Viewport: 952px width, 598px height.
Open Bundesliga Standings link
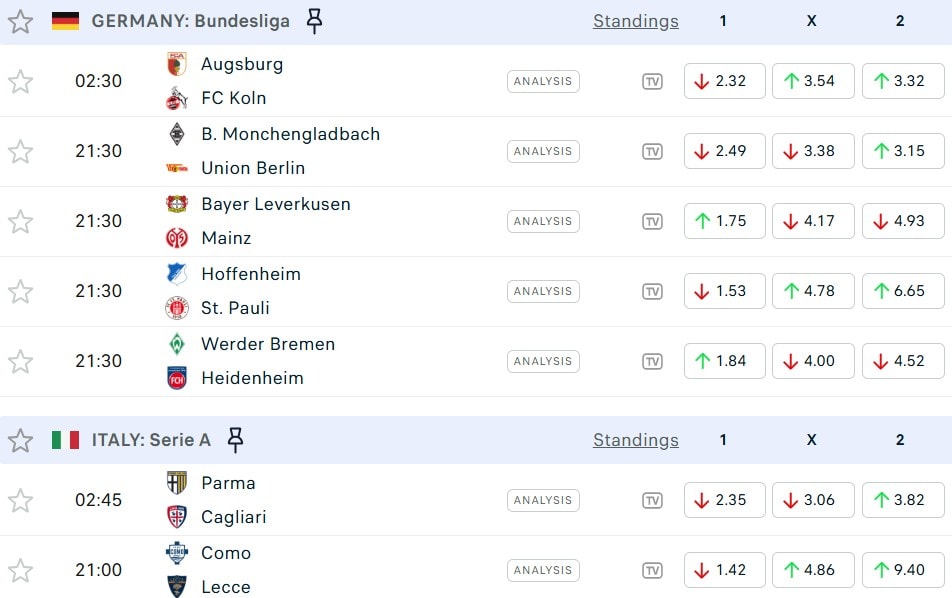pyautogui.click(x=635, y=21)
